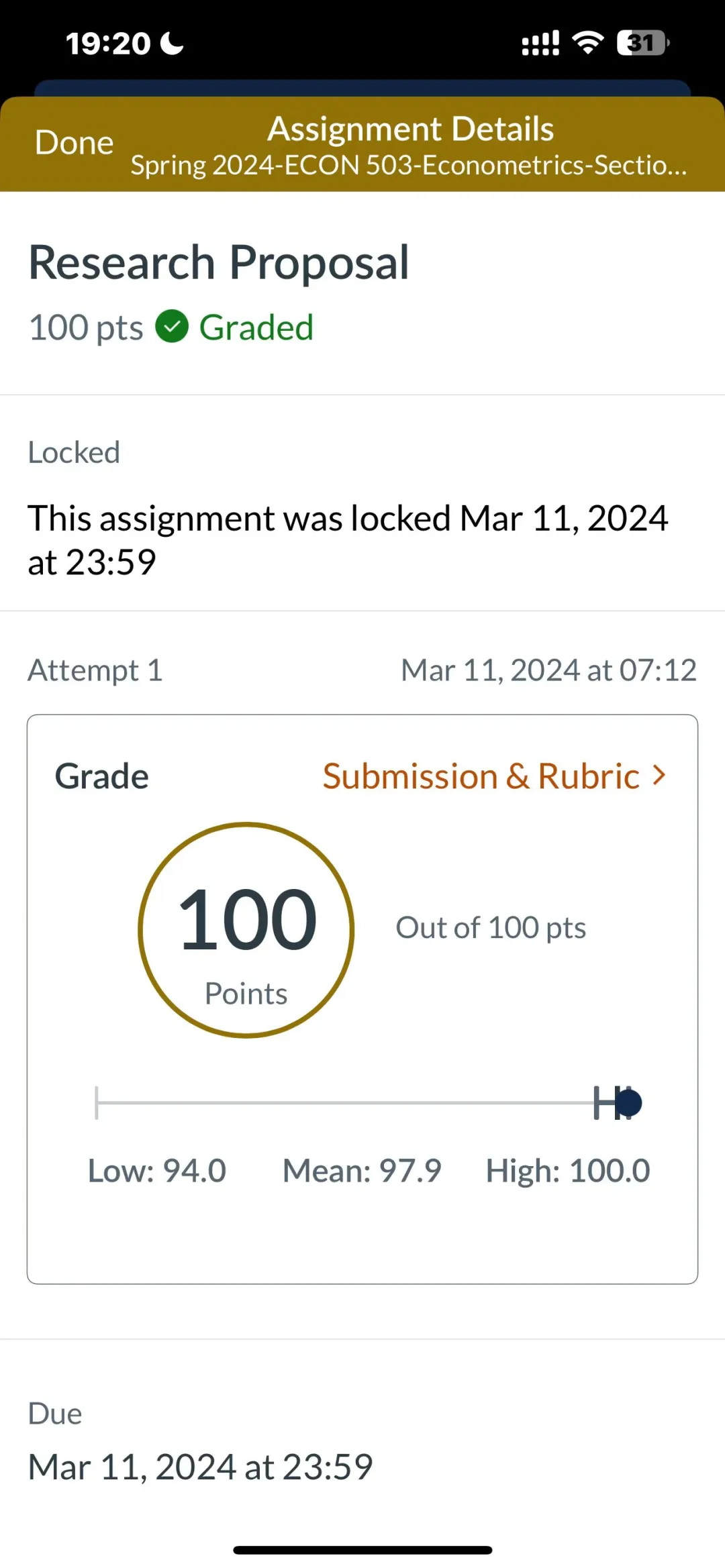725x1568 pixels.
Task: Tap the moon Focus mode icon
Action: 172,44
